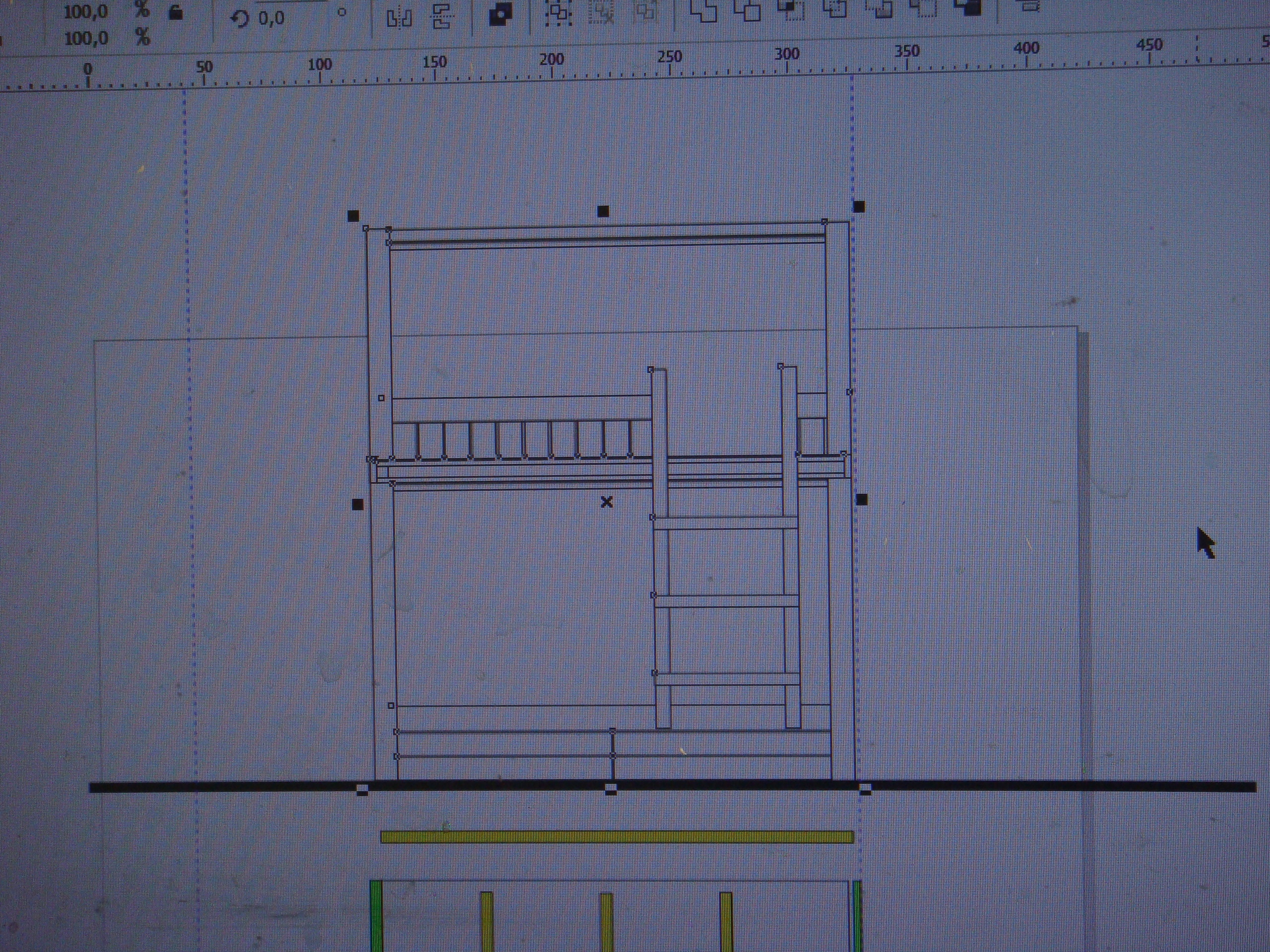Group the selected objects
The width and height of the screenshot is (1270, 952).
pyautogui.click(x=558, y=12)
